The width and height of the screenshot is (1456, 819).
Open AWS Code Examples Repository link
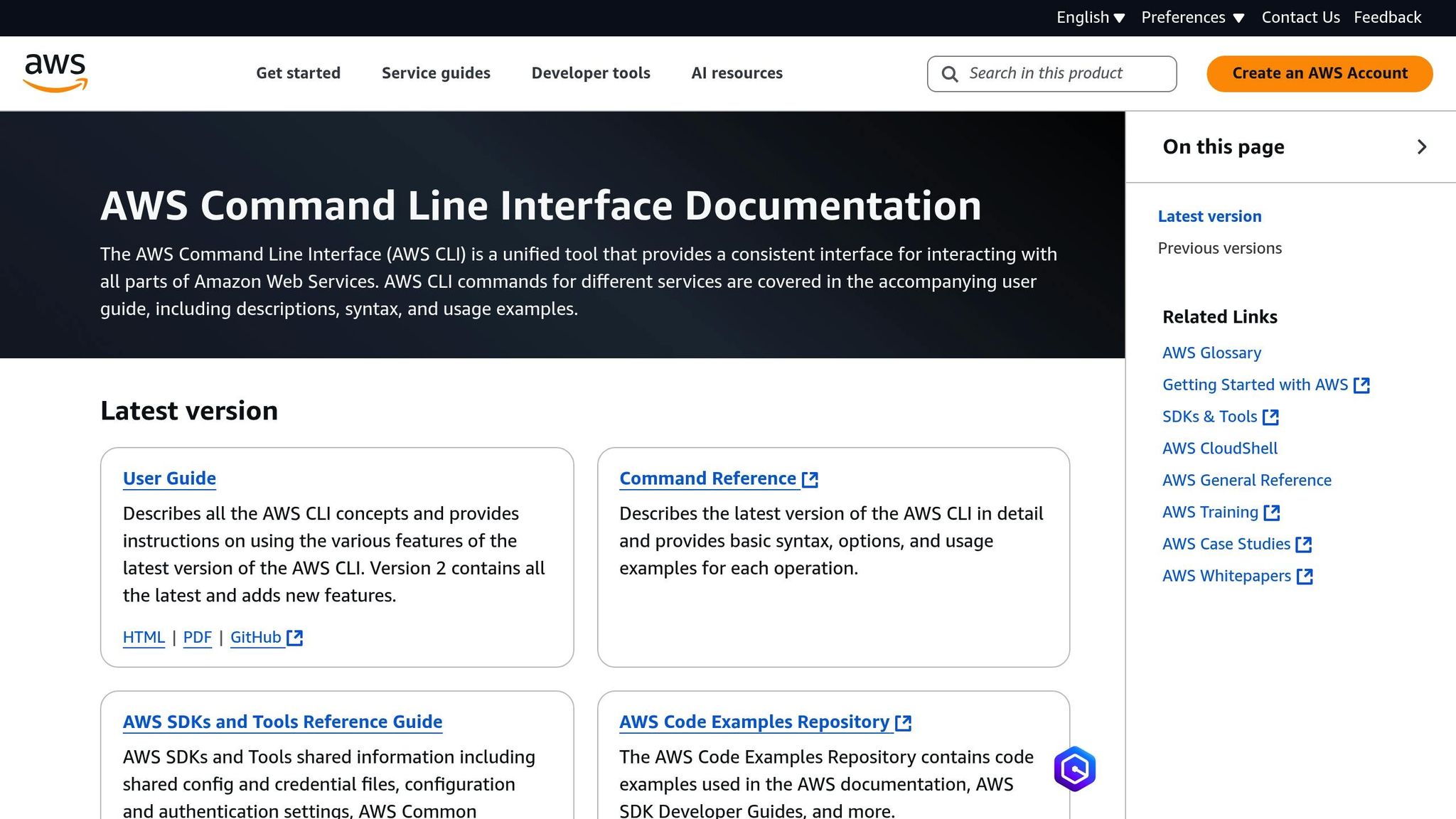coord(754,722)
